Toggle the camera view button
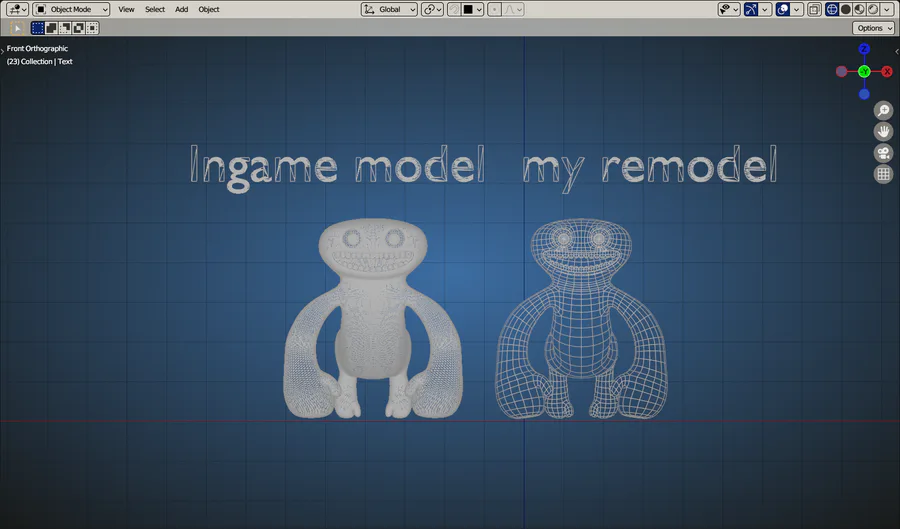This screenshot has height=529, width=900. pyautogui.click(x=883, y=153)
